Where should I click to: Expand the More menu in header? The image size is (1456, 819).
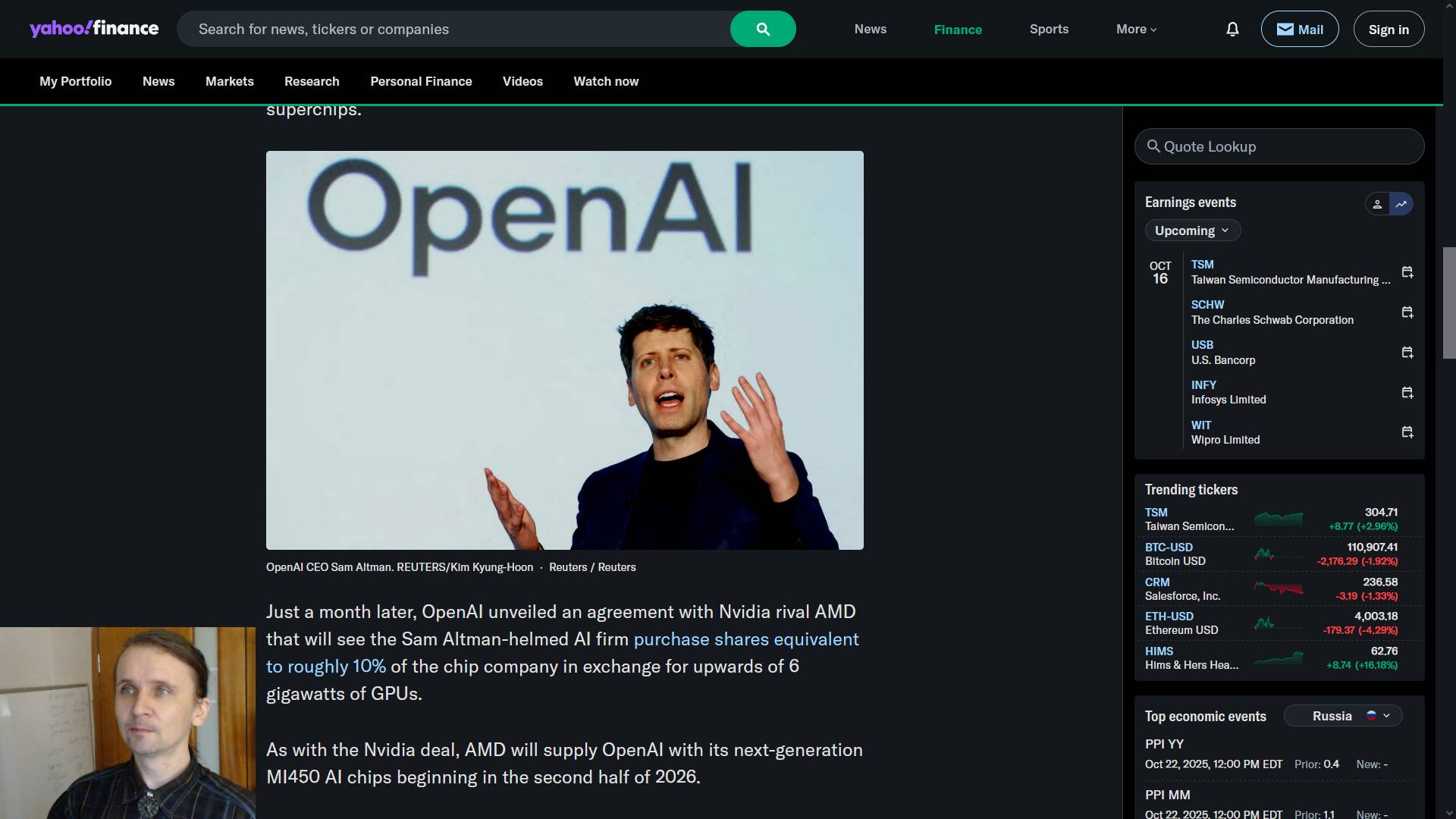[1136, 29]
